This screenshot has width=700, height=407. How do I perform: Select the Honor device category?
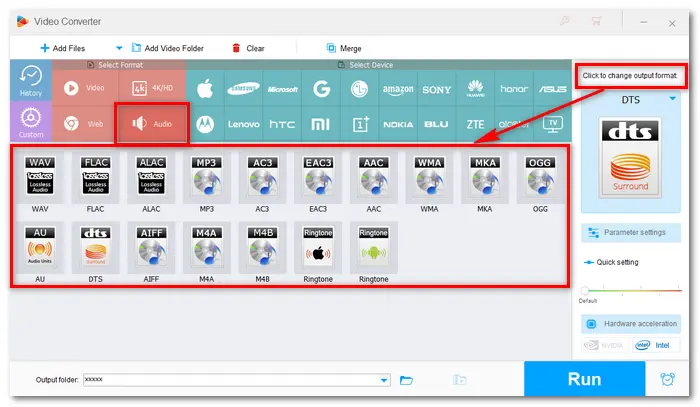coord(514,88)
